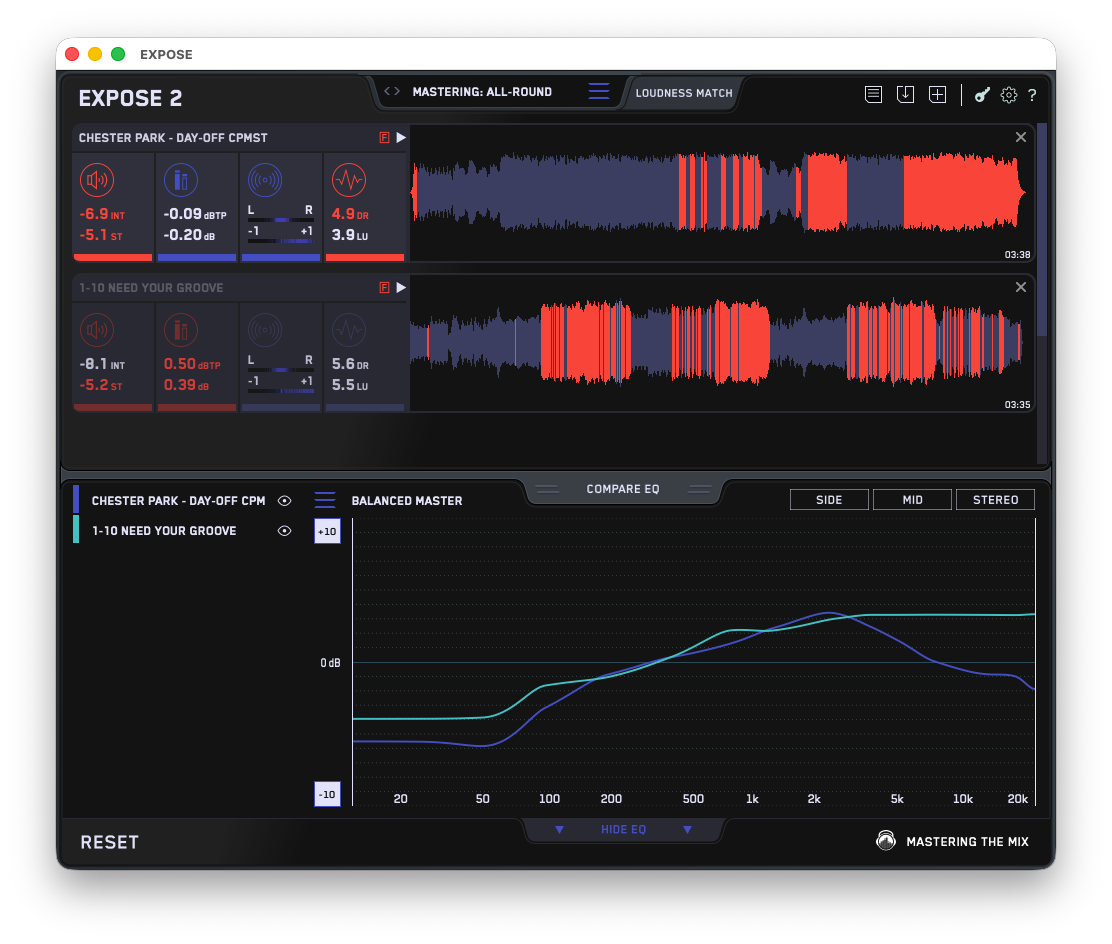The image size is (1112, 944).
Task: Remove the Chester Park track with its X
Action: pos(1021,137)
